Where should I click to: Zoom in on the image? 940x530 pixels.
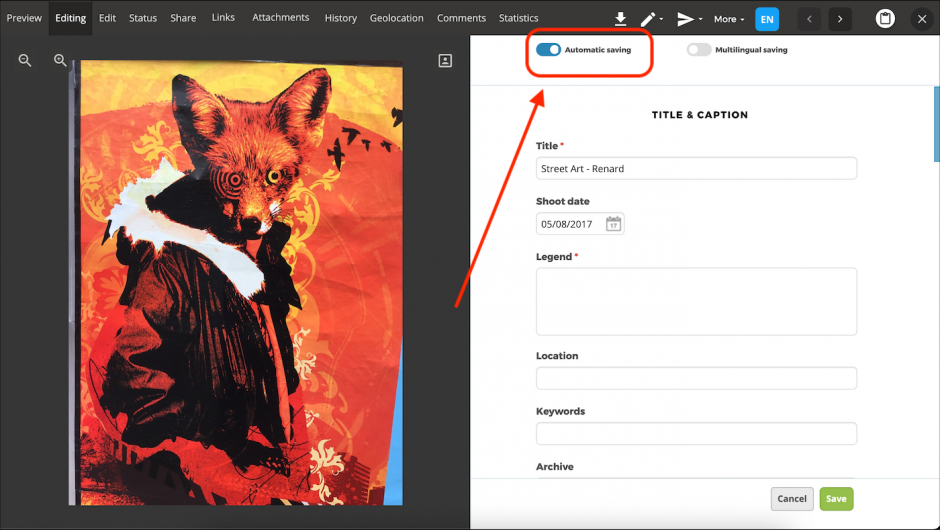tap(60, 60)
